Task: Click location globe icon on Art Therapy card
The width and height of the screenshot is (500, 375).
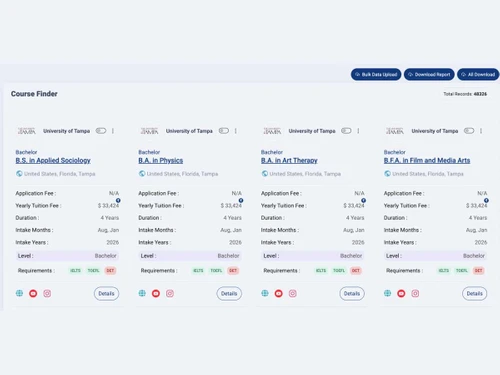Action: point(264,174)
